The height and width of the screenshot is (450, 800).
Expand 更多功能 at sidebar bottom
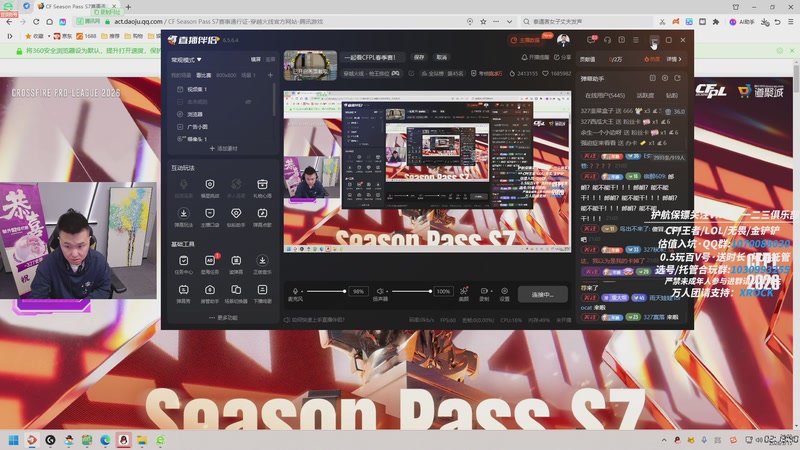(223, 317)
